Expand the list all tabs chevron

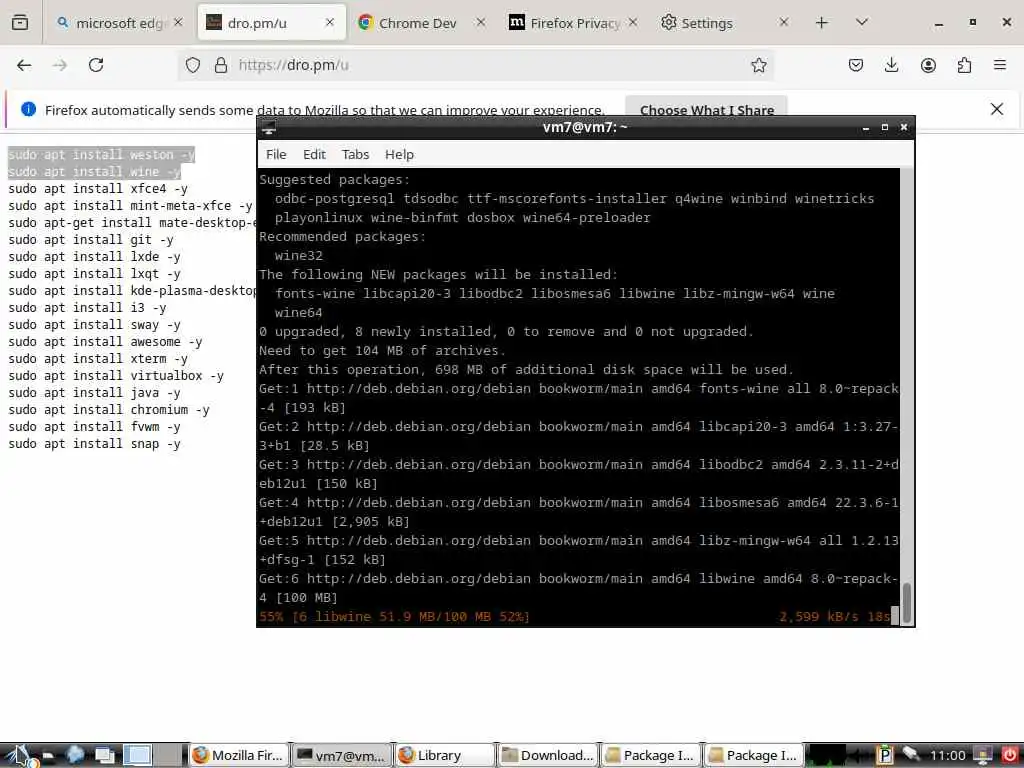pos(861,22)
